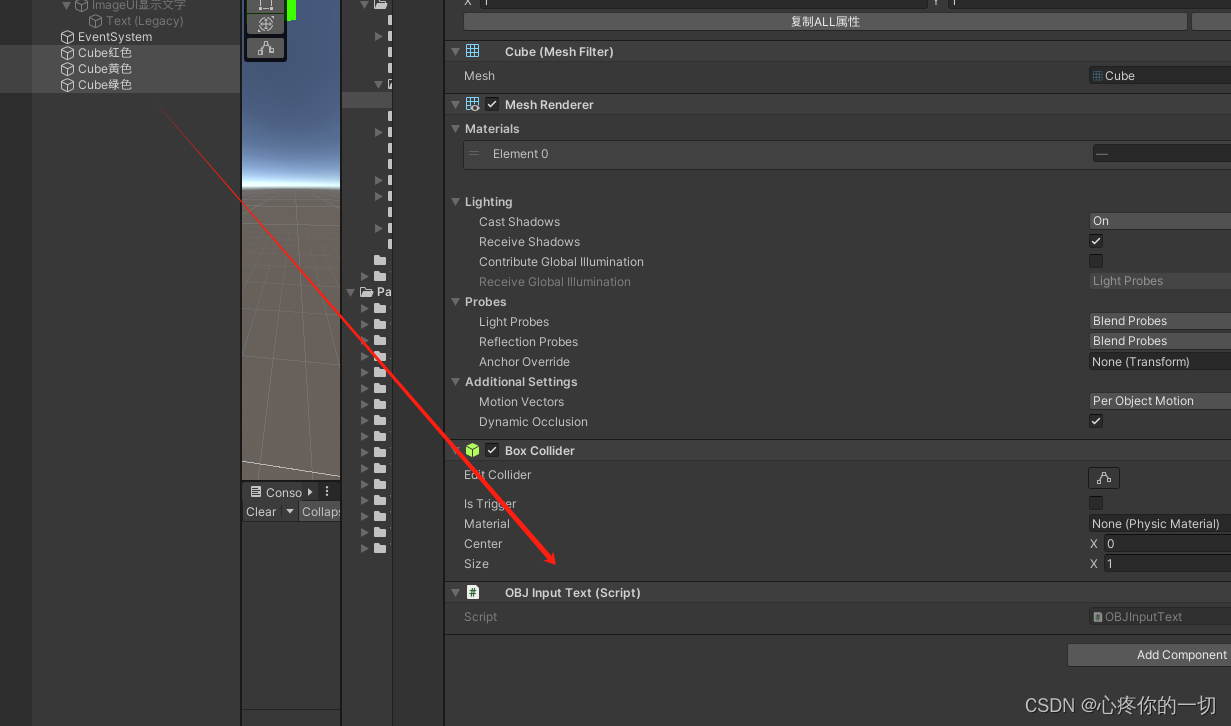The image size is (1231, 726).
Task: Open the custom editor tools button in scene toolbar
Action: [266, 47]
